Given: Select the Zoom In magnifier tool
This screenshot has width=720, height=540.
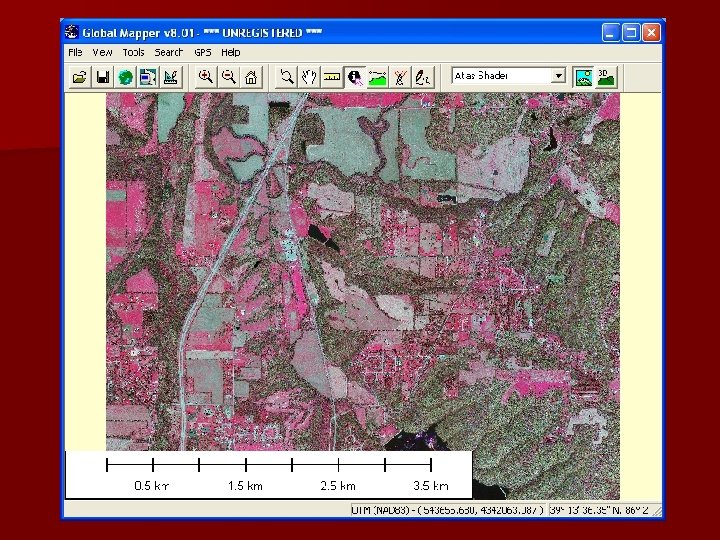Looking at the screenshot, I should point(205,76).
